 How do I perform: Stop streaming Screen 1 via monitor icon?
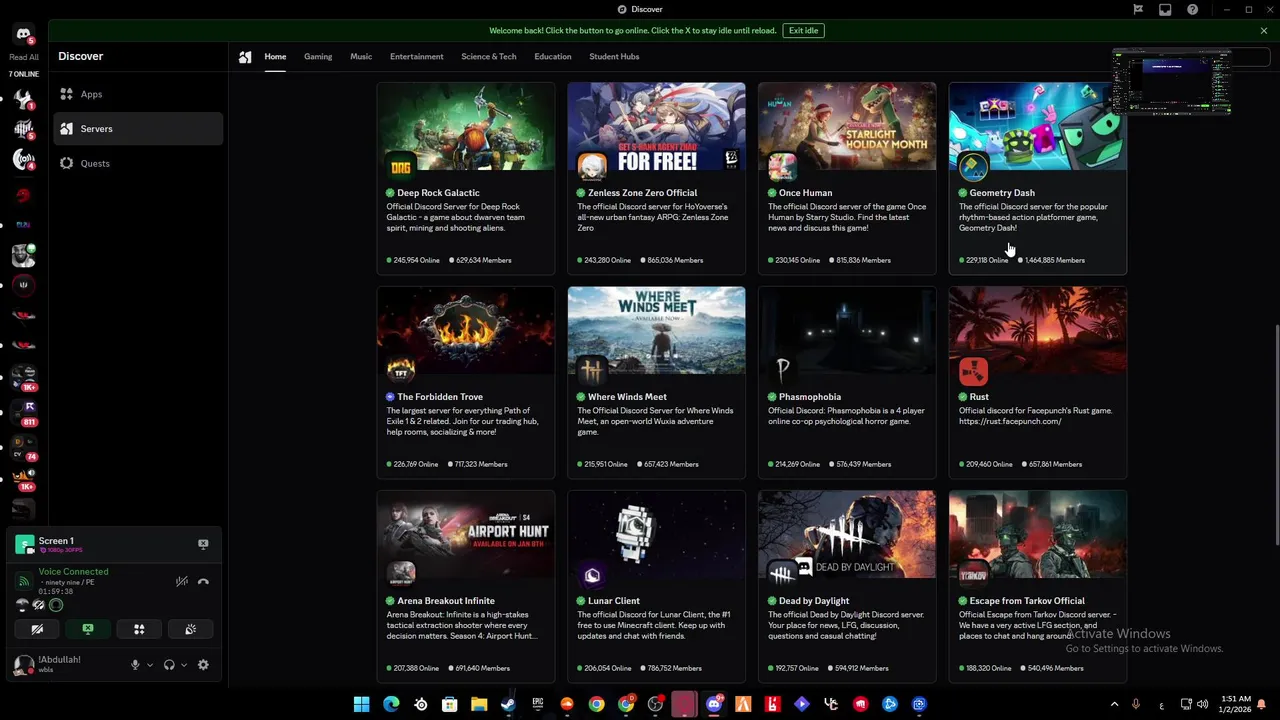[203, 544]
